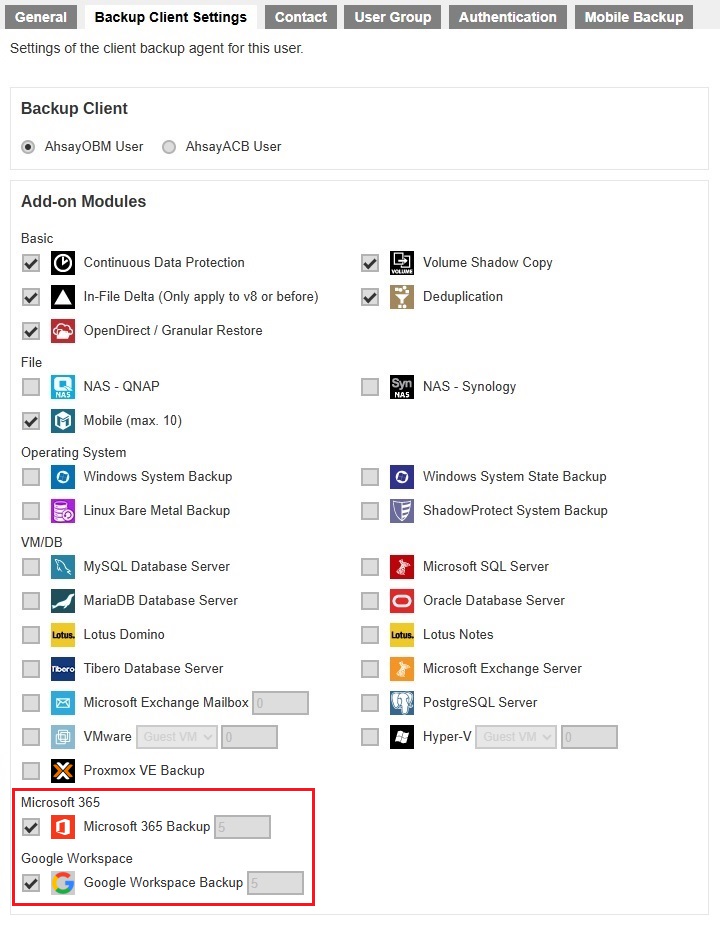
Task: Click the Windows System State Backup icon
Action: tap(402, 477)
